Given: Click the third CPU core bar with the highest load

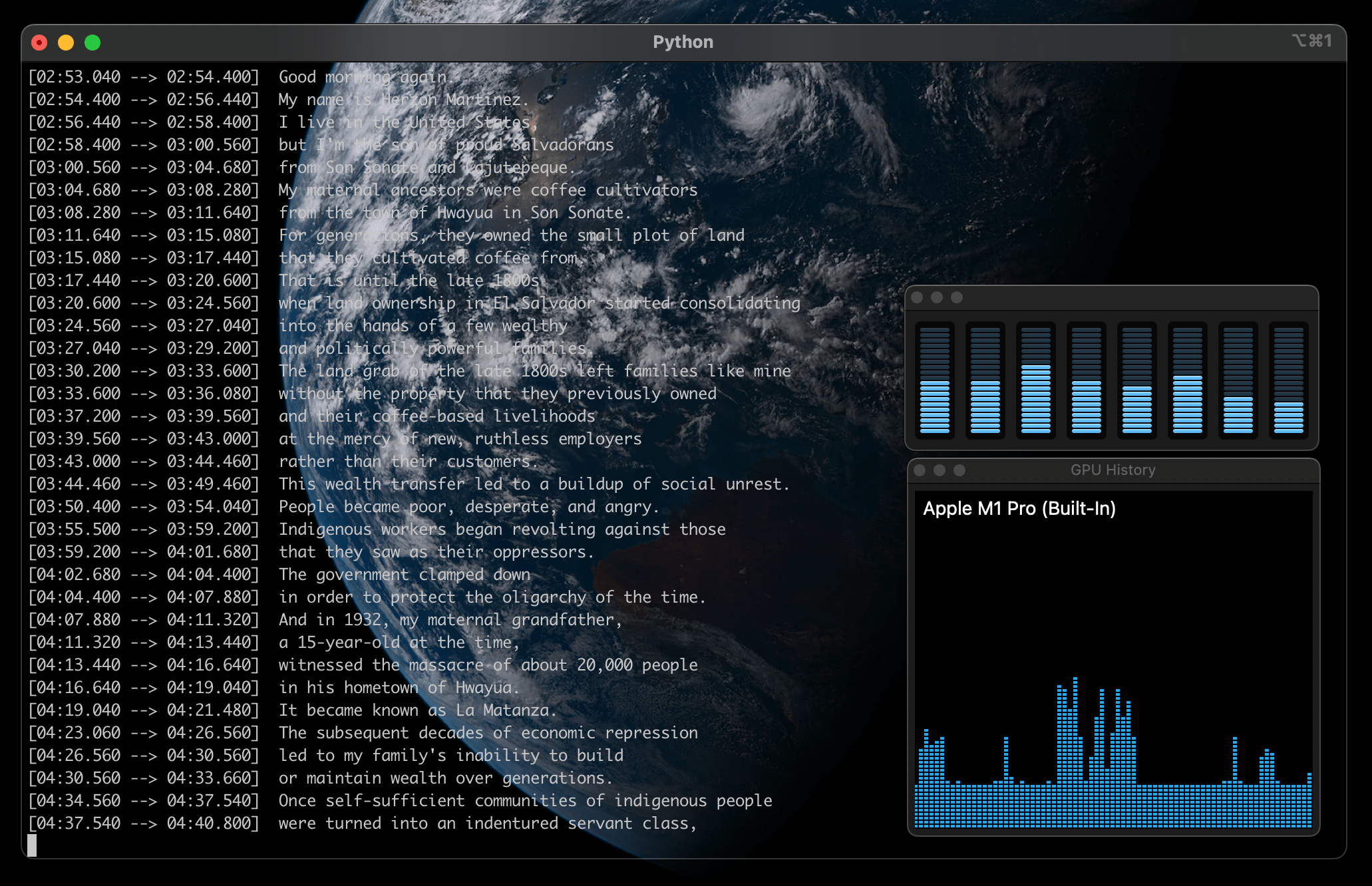Looking at the screenshot, I should [1036, 380].
